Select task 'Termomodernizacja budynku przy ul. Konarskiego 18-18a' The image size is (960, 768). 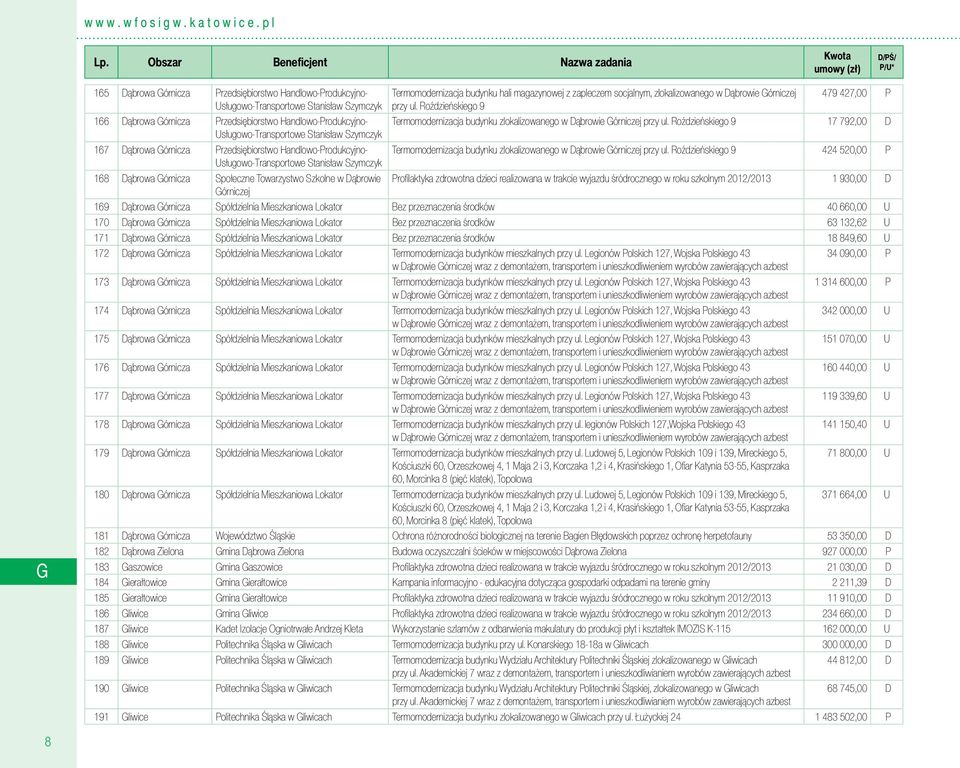(x=520, y=644)
